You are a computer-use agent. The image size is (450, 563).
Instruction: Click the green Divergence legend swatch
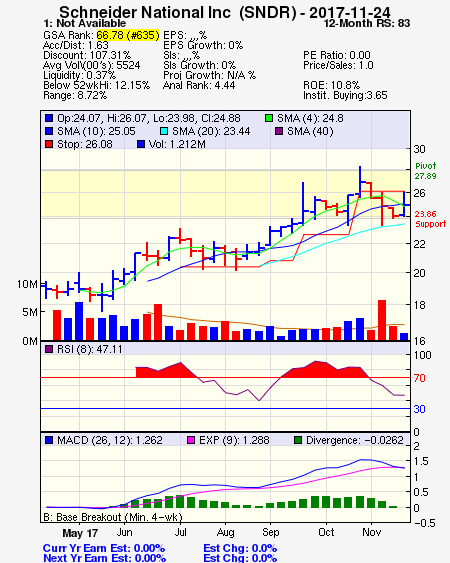pyautogui.click(x=298, y=440)
